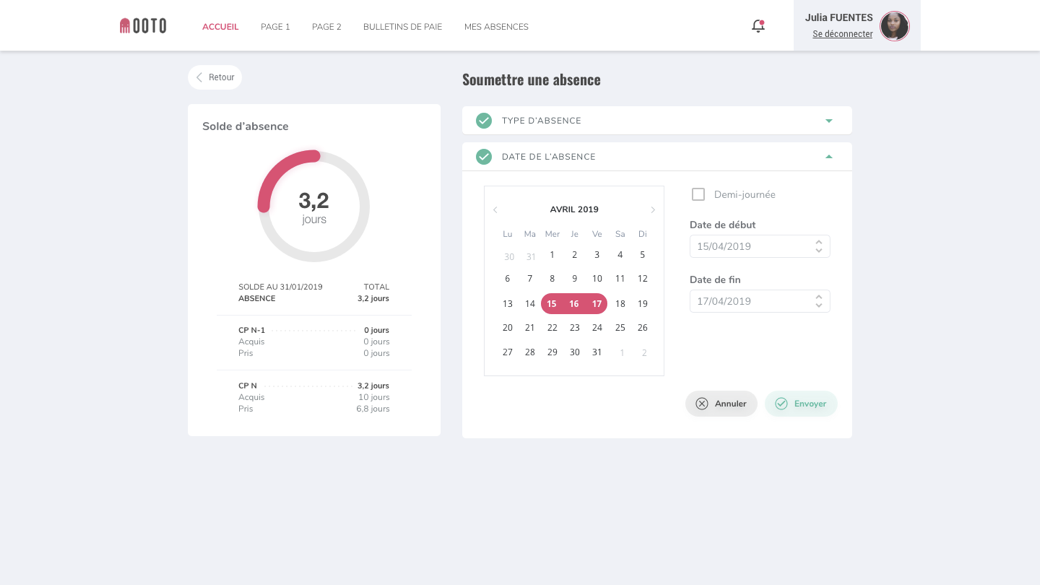The width and height of the screenshot is (1040, 585).
Task: Open Page 2 in navigation
Action: click(x=326, y=27)
